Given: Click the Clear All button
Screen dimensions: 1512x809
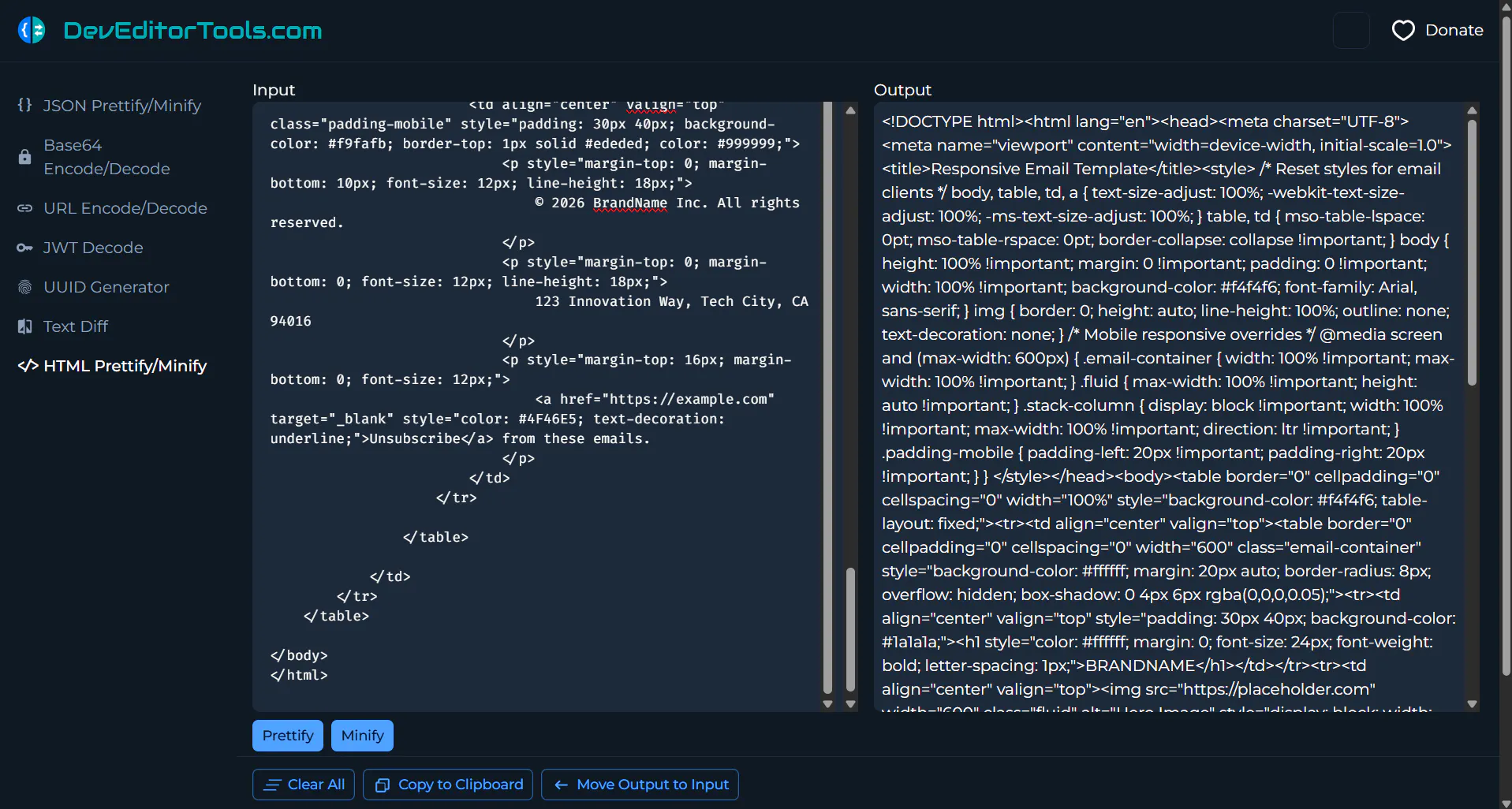Looking at the screenshot, I should pyautogui.click(x=304, y=785).
